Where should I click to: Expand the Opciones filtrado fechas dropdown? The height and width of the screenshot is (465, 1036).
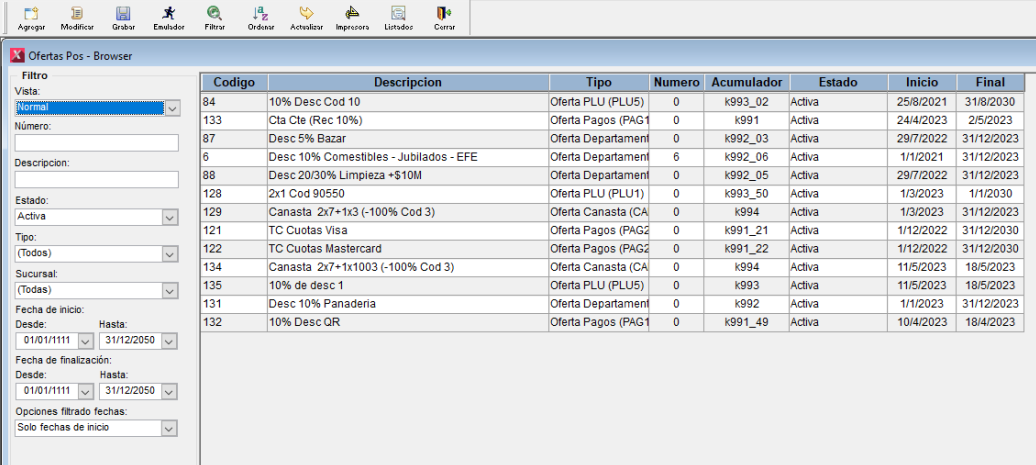(171, 428)
